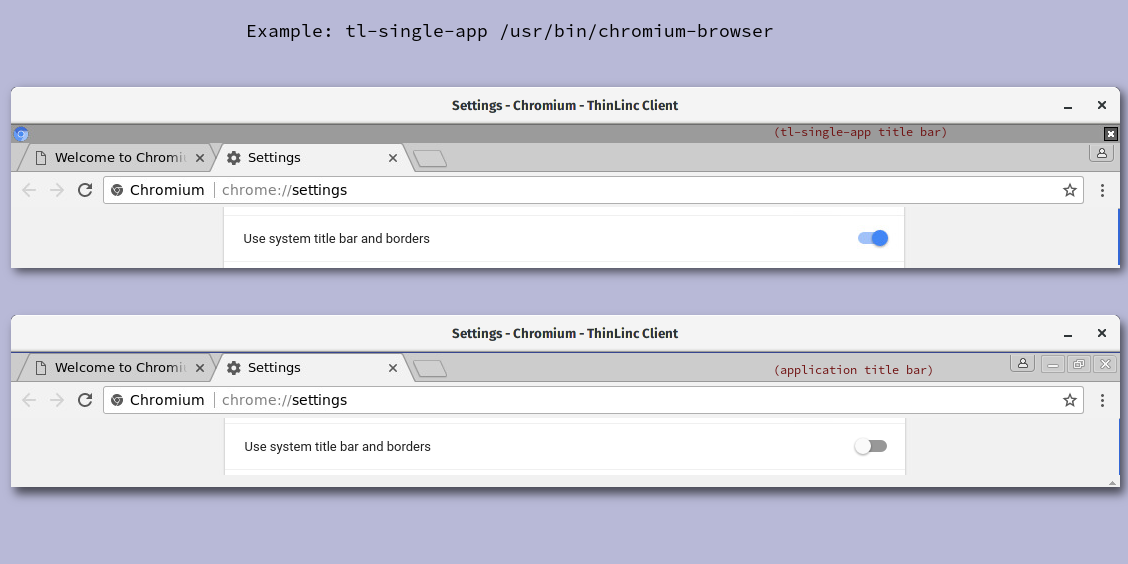
Task: Open a new tab in lower Chromium window
Action: tap(430, 369)
